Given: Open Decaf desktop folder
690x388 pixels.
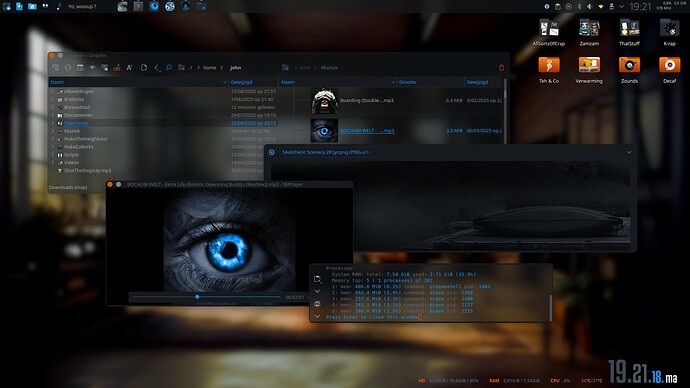Looking at the screenshot, I should click(x=669, y=70).
